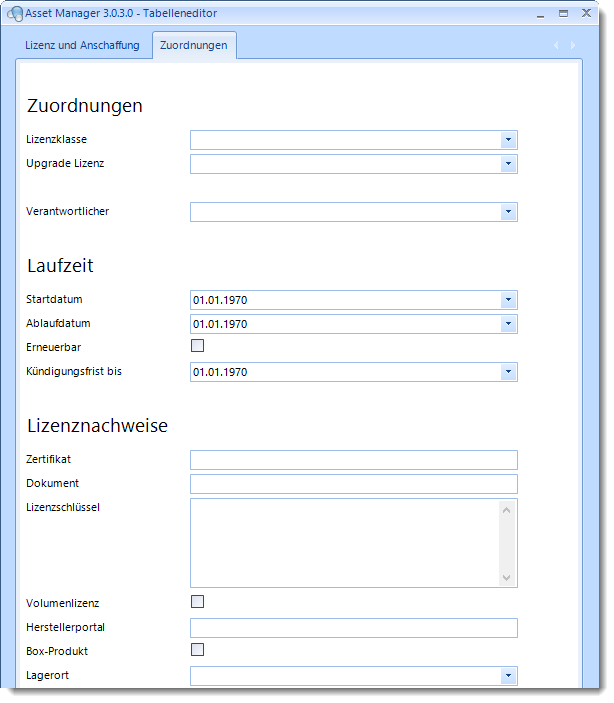Viewport: 614px width, 703px height.
Task: Enable the Erneuerbar checkbox
Action: pyautogui.click(x=197, y=346)
